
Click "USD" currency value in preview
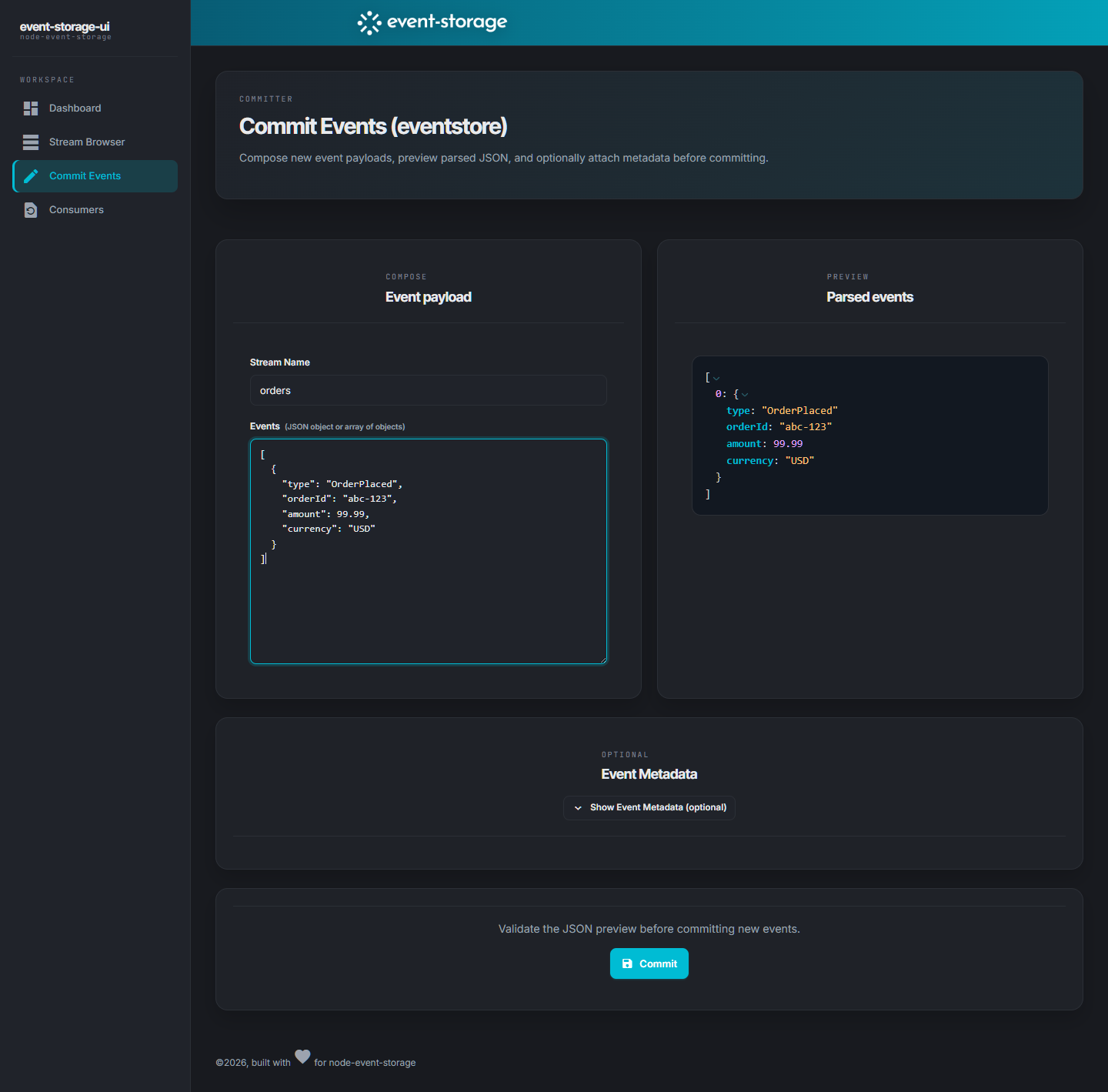[x=799, y=461]
